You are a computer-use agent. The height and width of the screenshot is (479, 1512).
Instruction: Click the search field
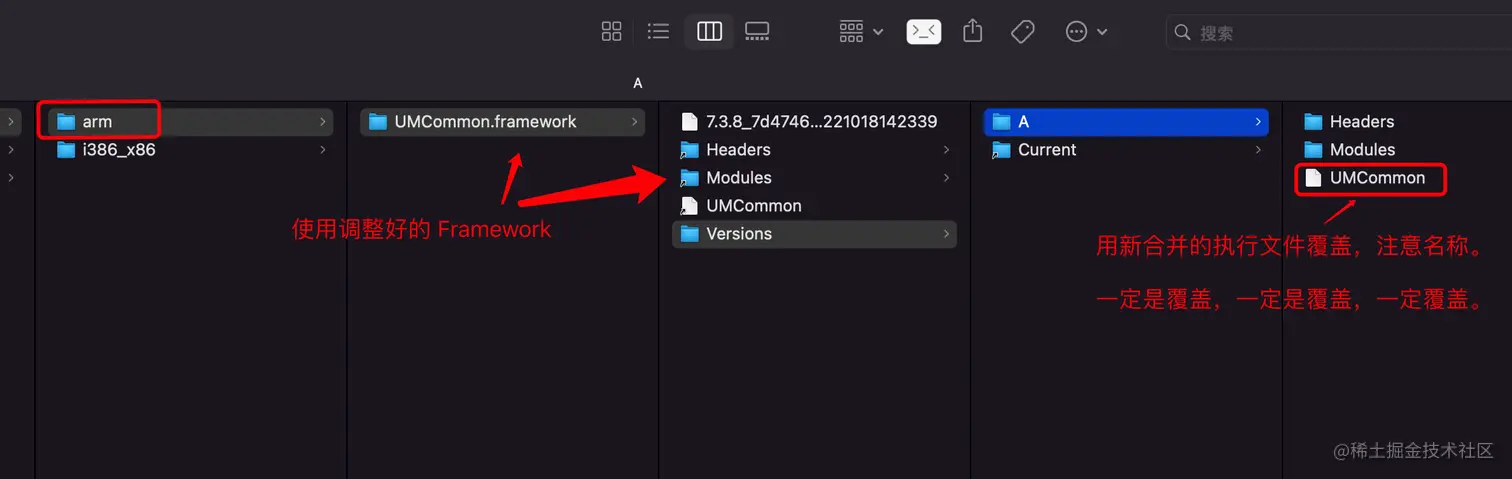coord(1338,32)
